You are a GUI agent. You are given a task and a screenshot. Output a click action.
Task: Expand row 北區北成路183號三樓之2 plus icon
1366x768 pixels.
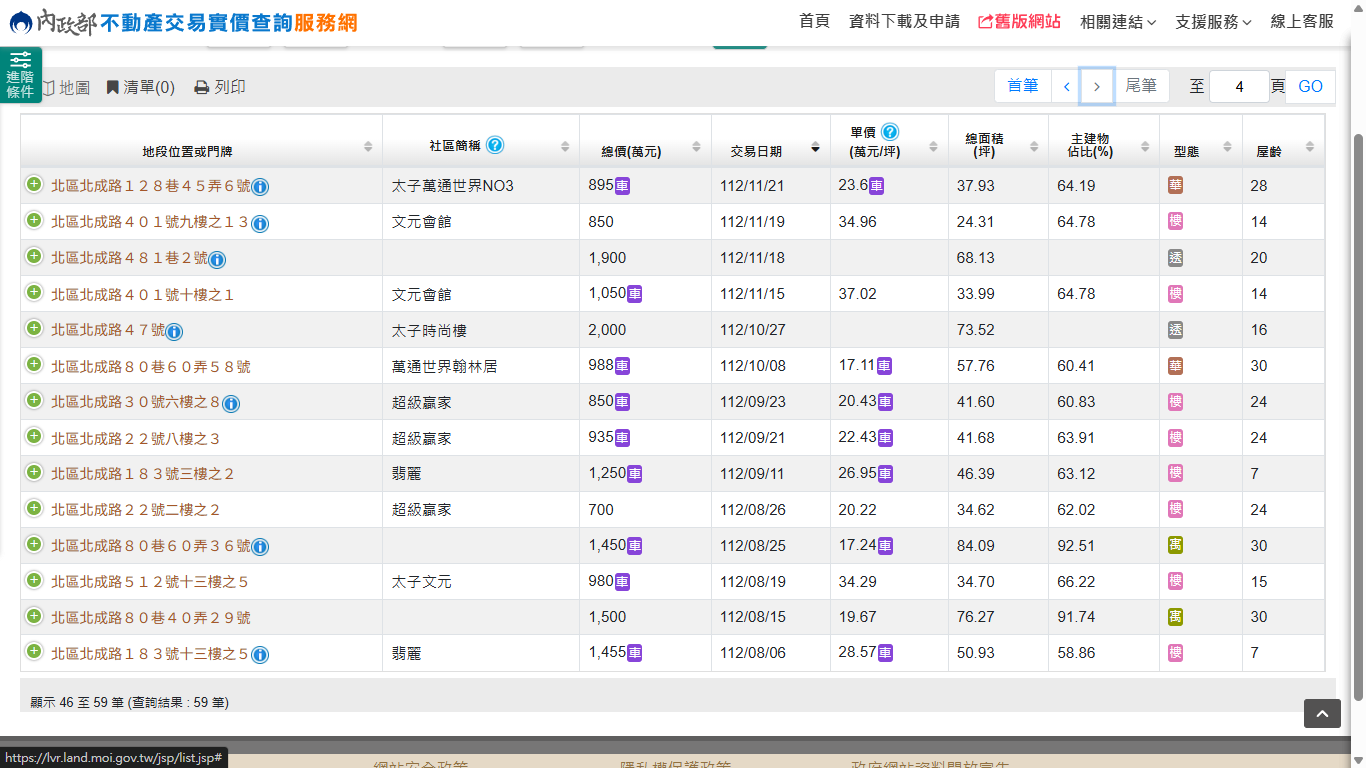click(34, 472)
